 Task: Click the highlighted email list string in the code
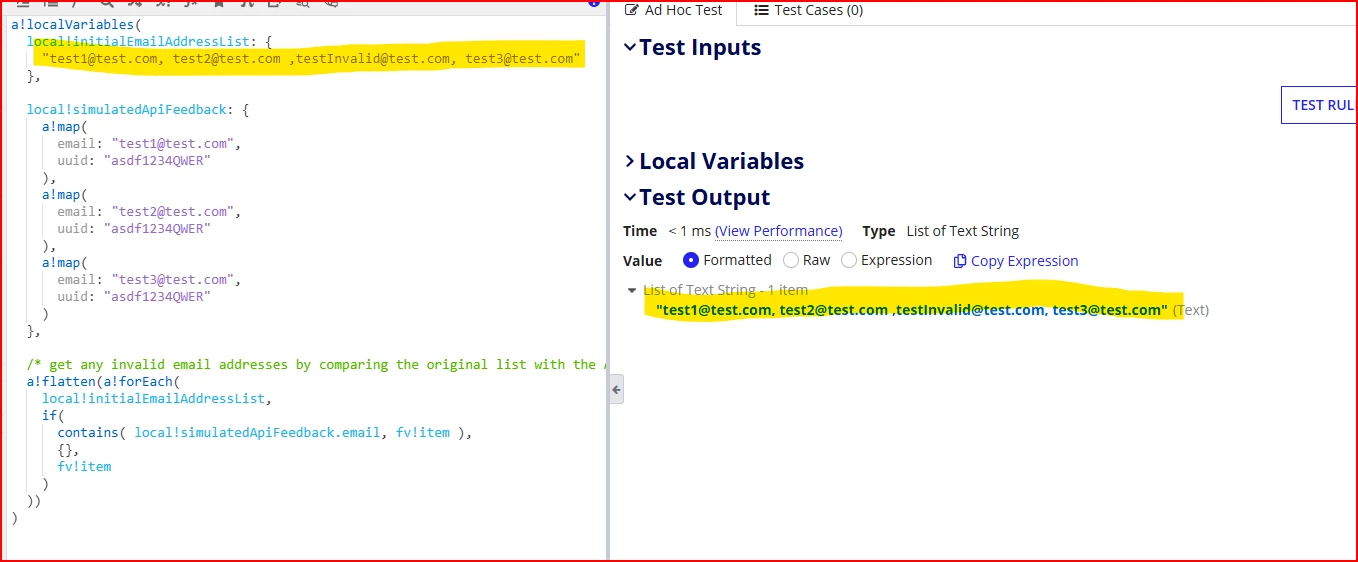[311, 59]
